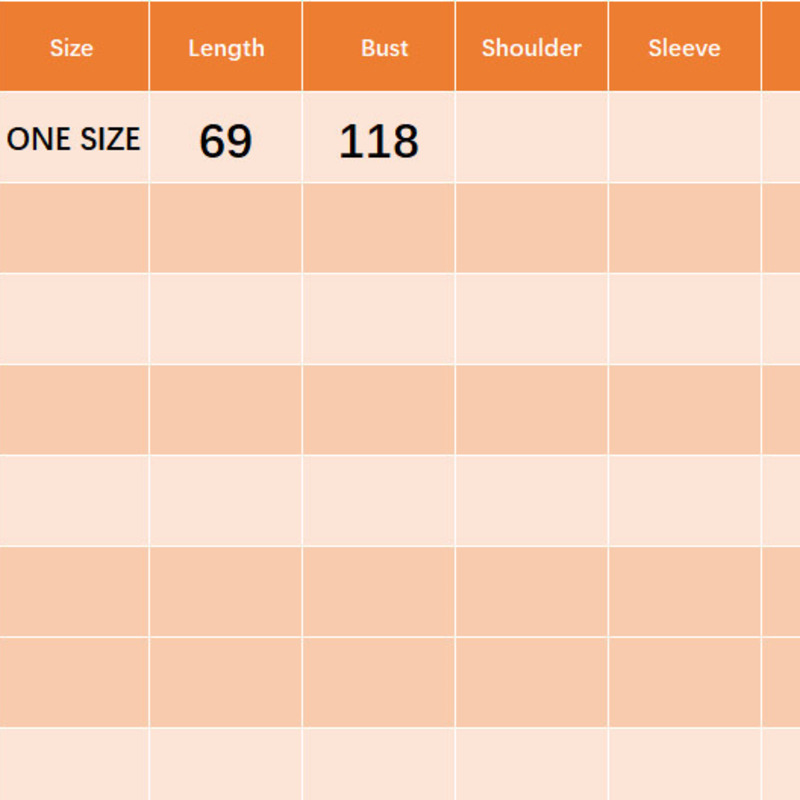Click the empty Shoulder cell in ONE SIZE row
This screenshot has height=800, width=800.
coord(531,138)
